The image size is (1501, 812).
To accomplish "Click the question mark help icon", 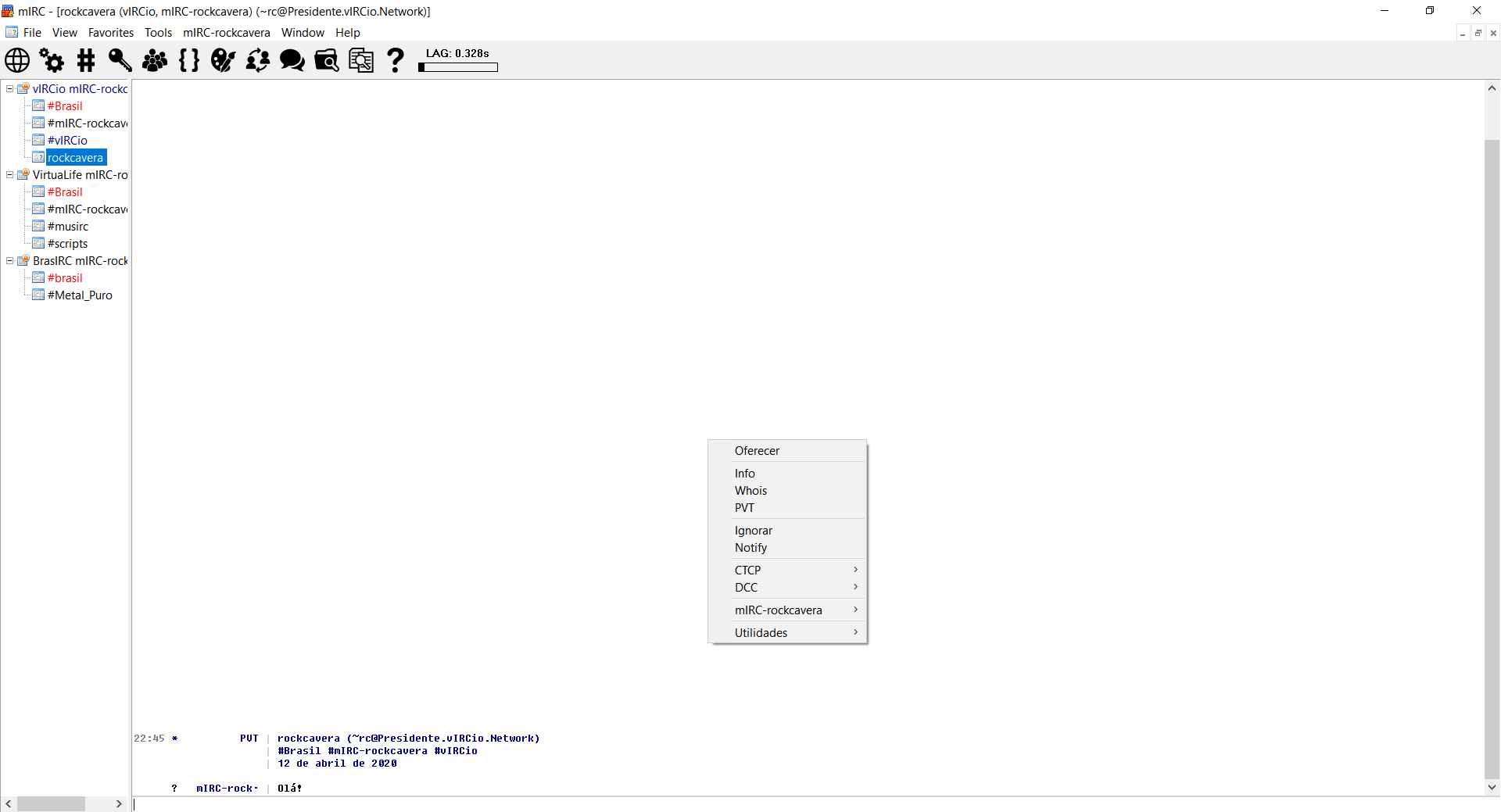I will 396,60.
